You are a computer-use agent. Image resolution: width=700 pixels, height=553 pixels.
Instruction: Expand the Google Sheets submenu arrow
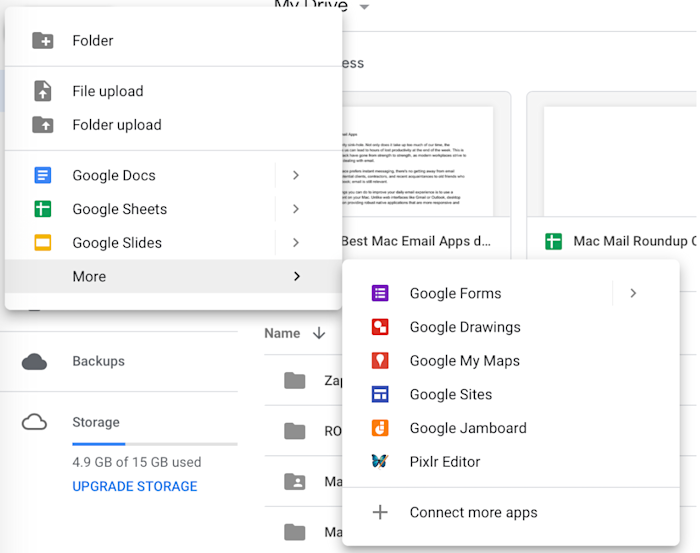[296, 209]
